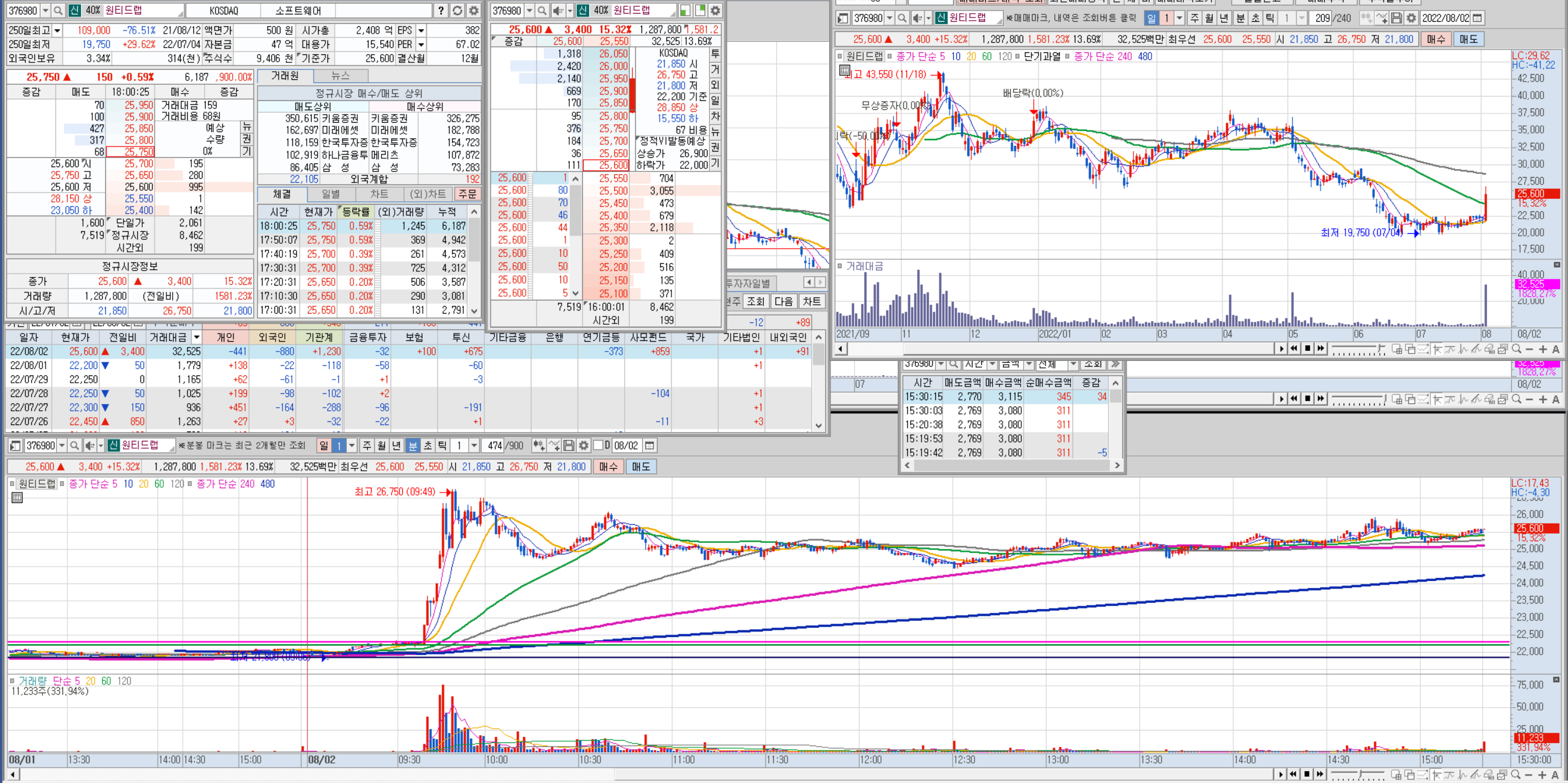Click the bar count field showing 209
This screenshot has height=783, width=1568.
pos(1322,18)
